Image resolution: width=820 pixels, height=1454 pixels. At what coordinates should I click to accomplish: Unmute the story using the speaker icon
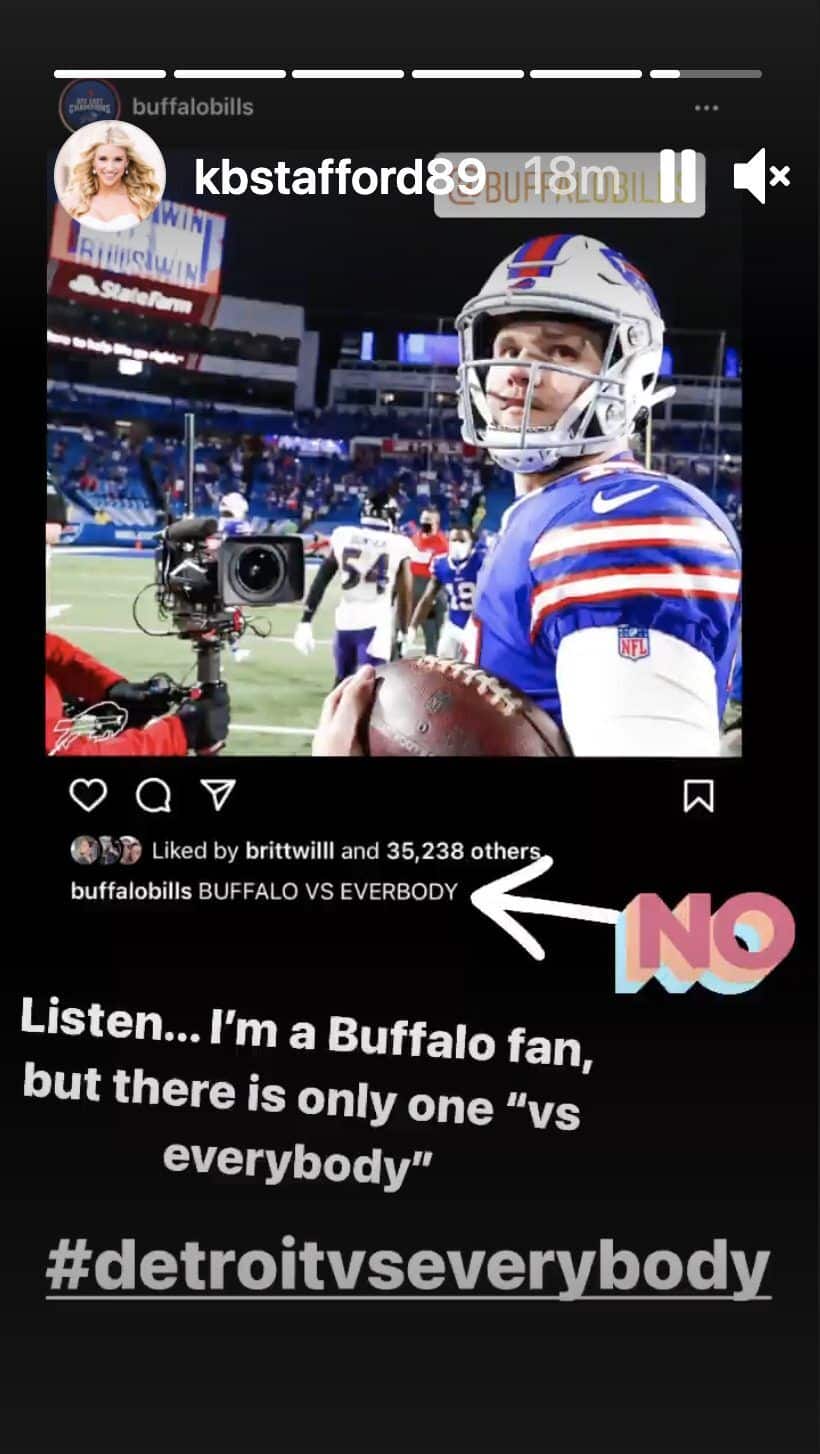pyautogui.click(x=762, y=177)
